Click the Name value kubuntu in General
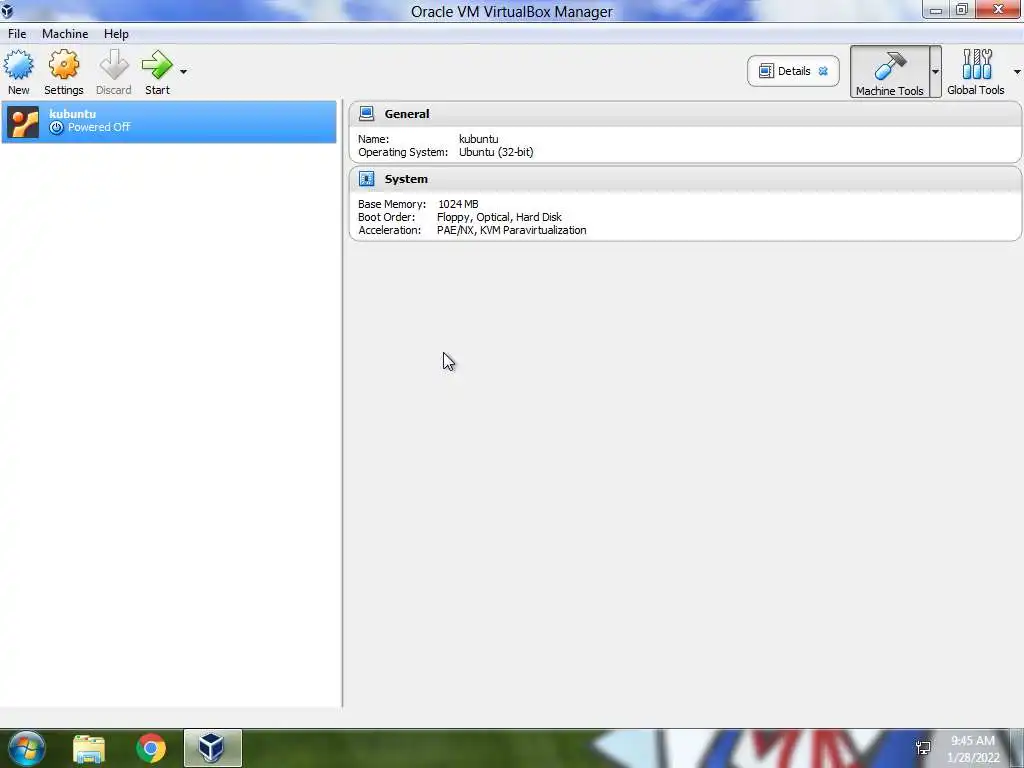 tap(478, 139)
